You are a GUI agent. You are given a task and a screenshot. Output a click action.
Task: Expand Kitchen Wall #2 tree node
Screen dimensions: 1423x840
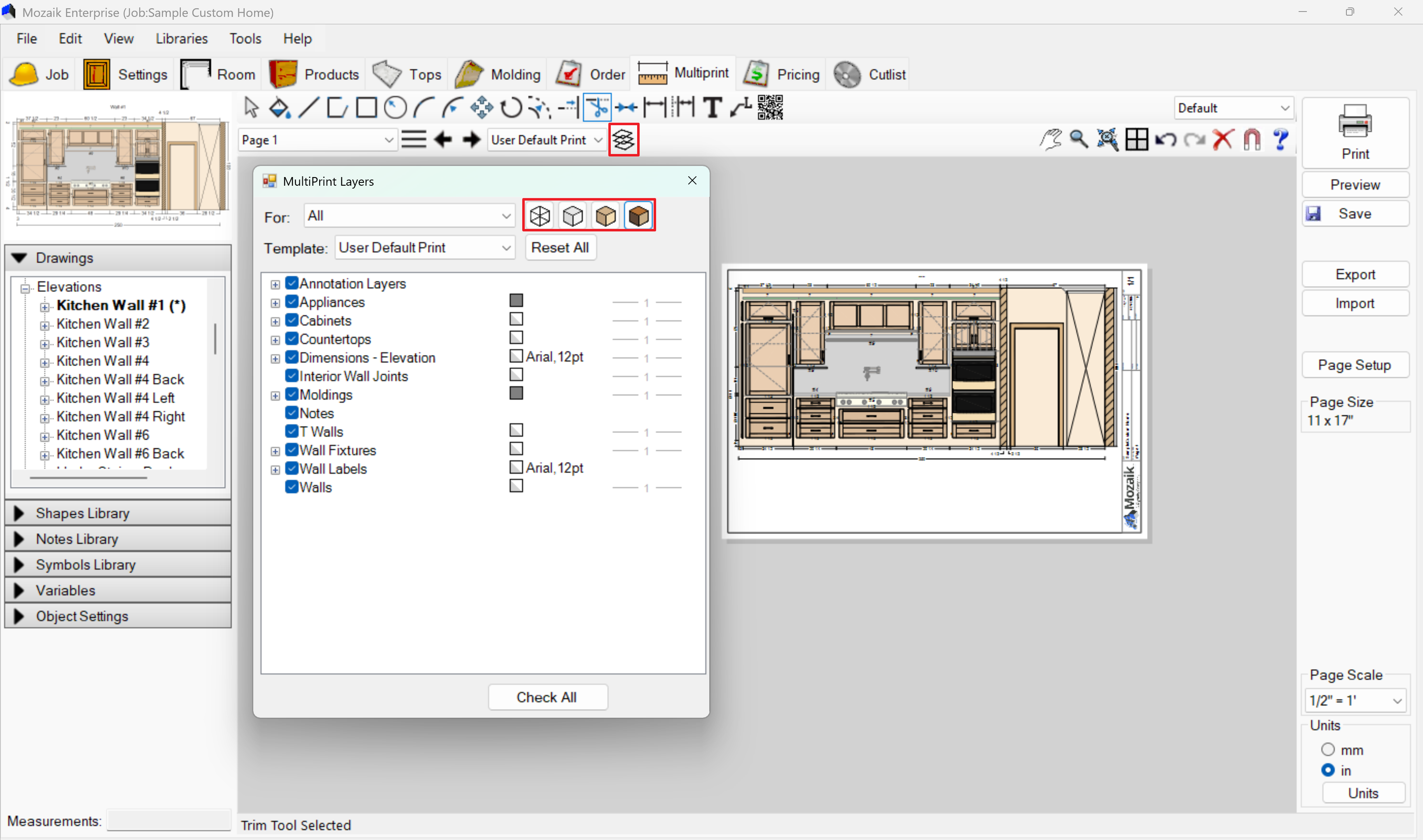[44, 325]
